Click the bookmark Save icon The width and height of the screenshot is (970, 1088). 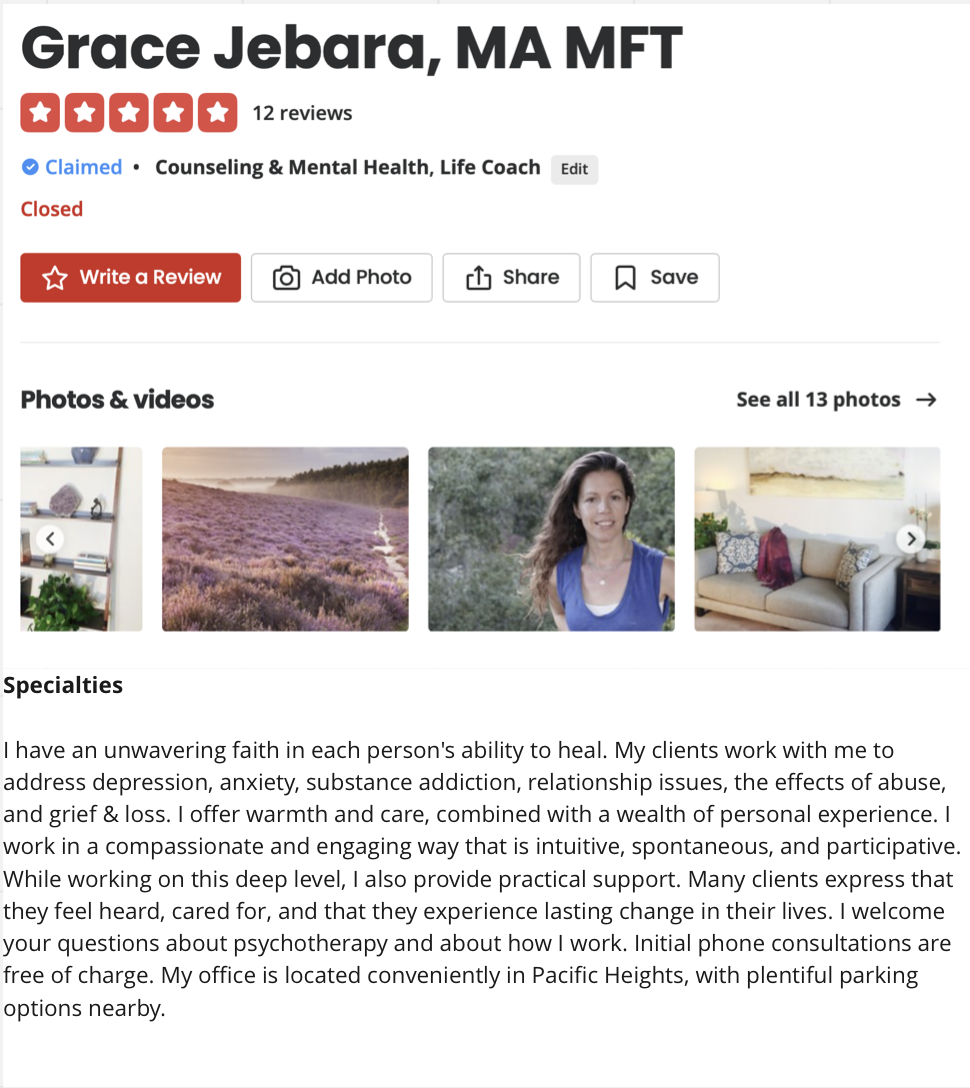(x=625, y=278)
